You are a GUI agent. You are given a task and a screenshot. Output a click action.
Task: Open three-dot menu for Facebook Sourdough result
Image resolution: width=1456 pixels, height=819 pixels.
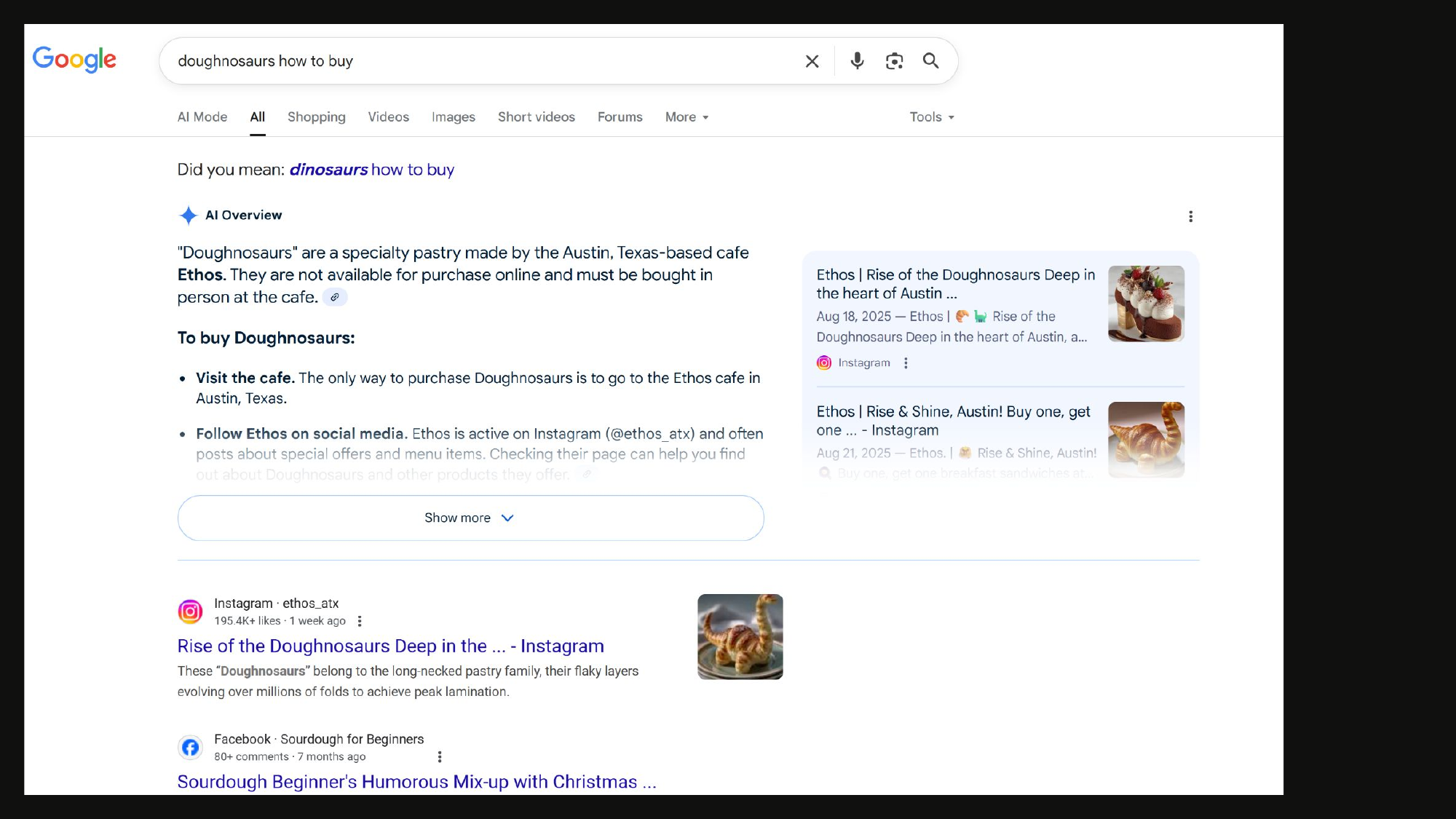(440, 756)
